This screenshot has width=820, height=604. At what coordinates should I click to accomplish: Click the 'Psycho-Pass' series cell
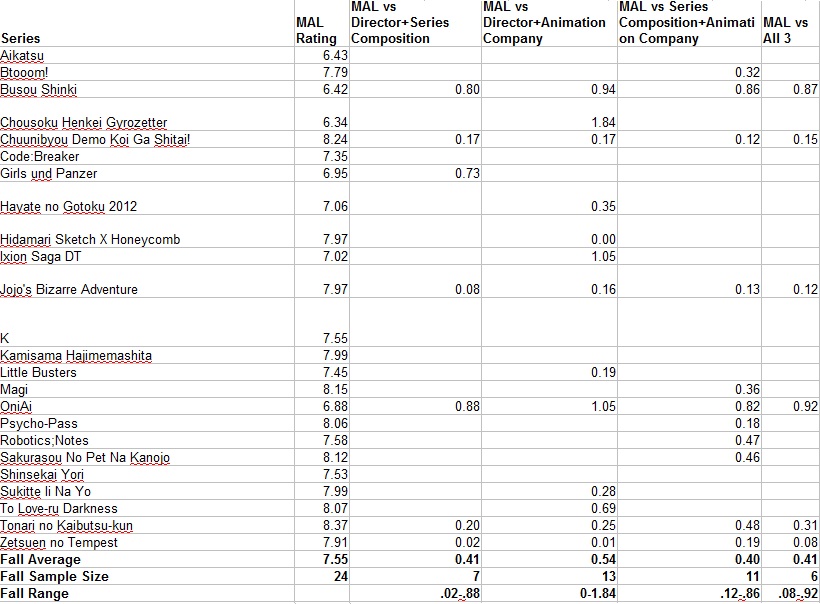[147, 423]
